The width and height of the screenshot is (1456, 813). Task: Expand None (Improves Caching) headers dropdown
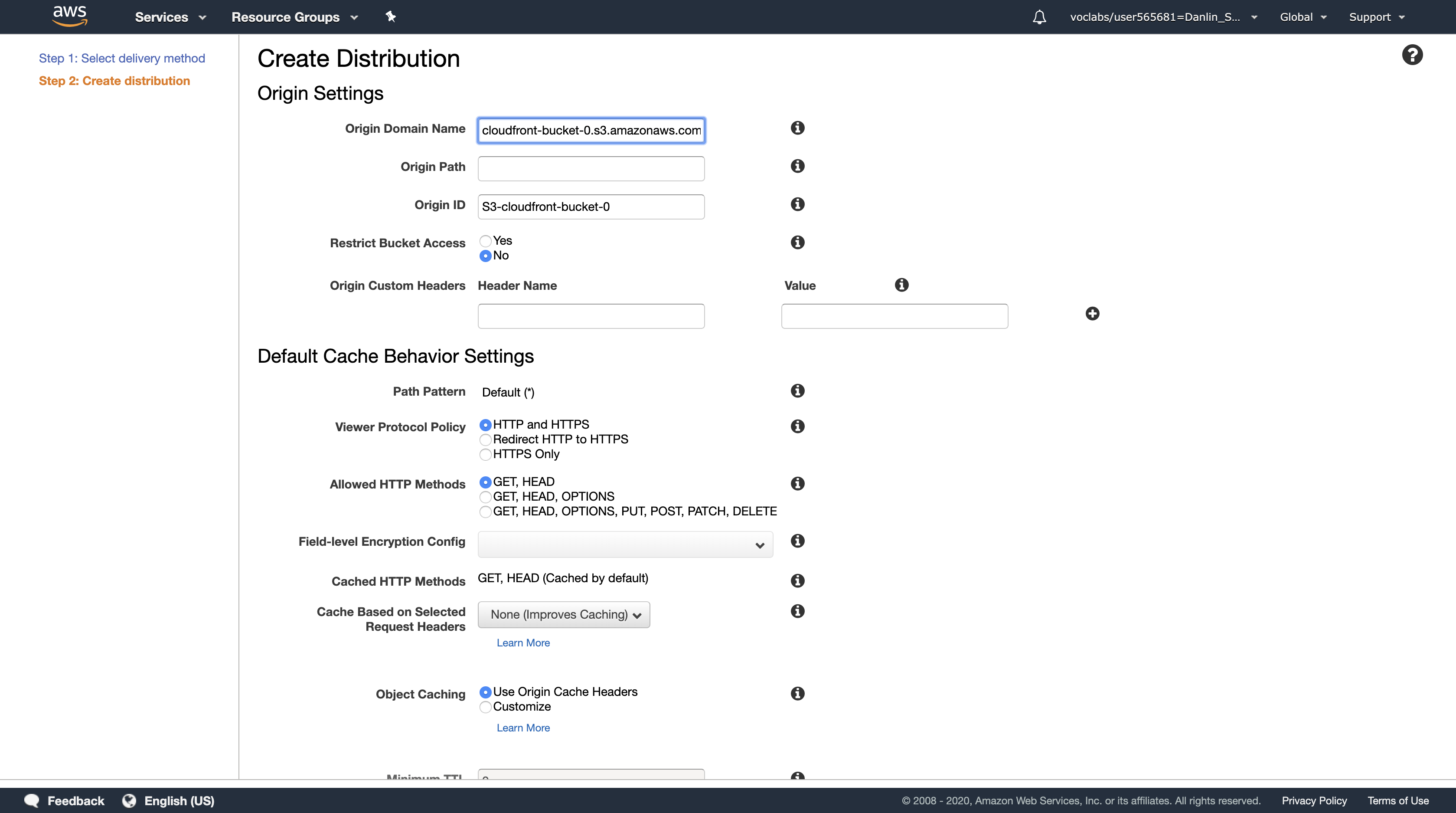coord(564,615)
